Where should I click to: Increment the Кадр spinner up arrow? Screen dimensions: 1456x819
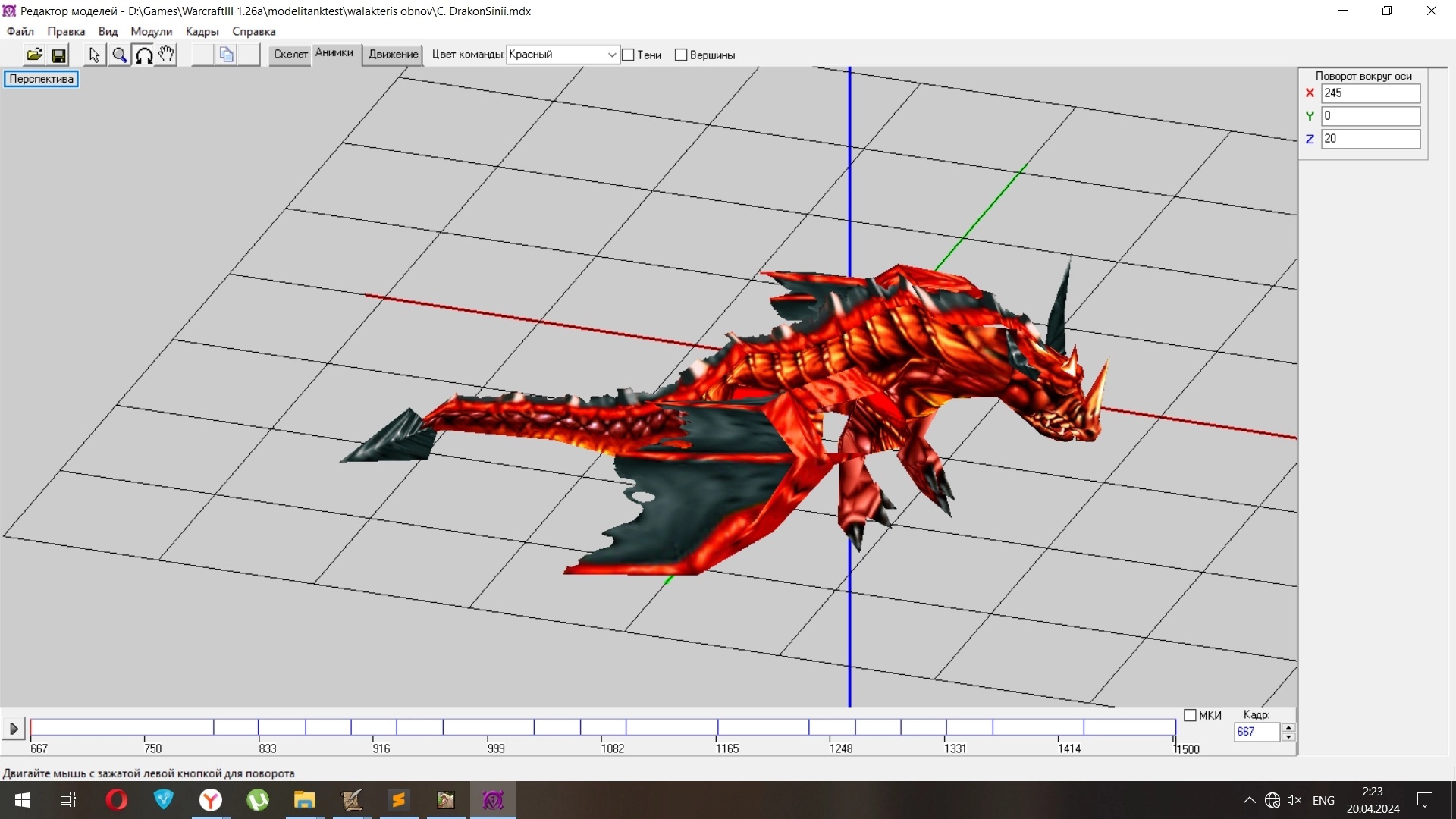pyautogui.click(x=1288, y=727)
